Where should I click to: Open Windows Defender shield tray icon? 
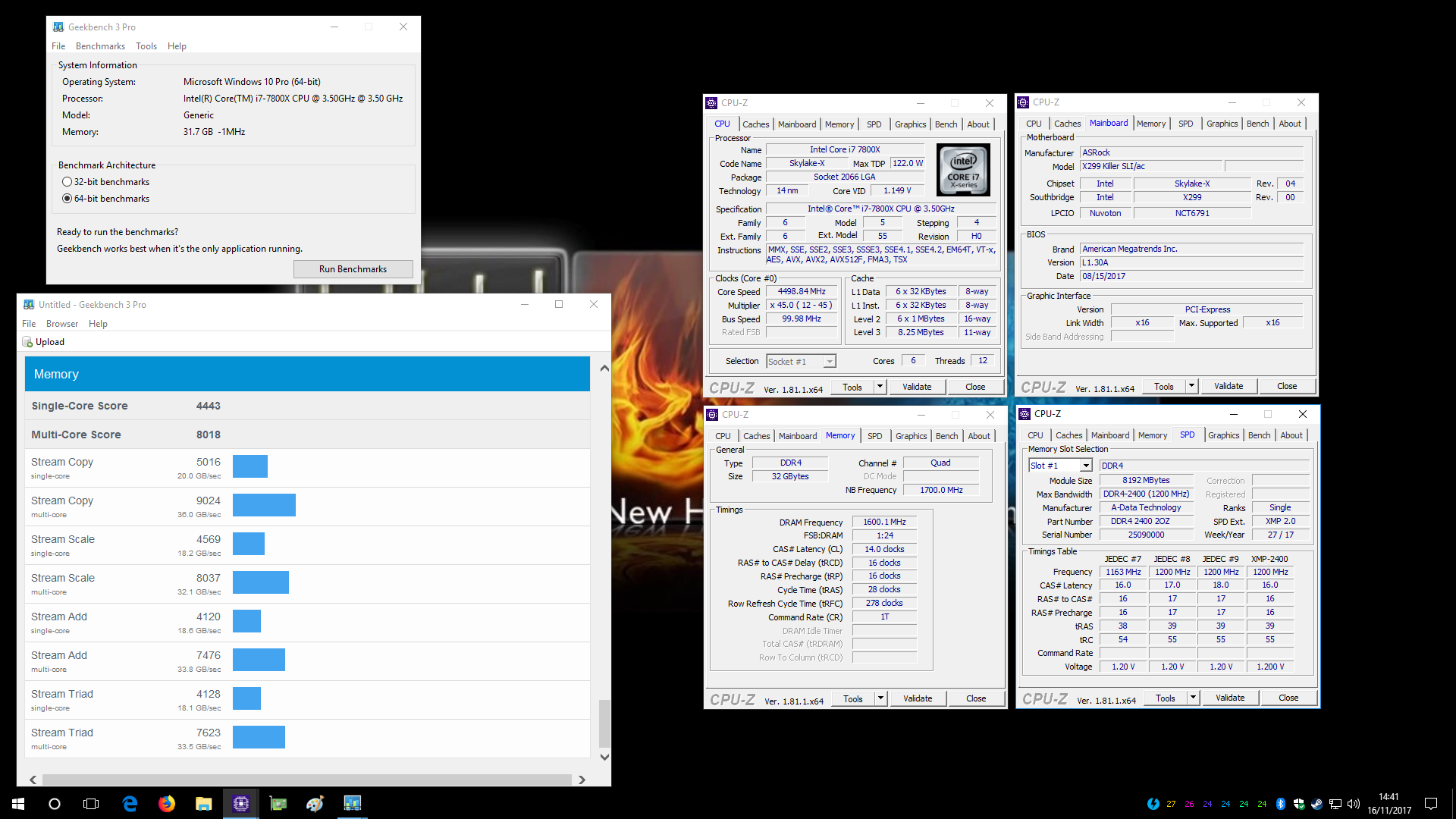click(x=1299, y=804)
